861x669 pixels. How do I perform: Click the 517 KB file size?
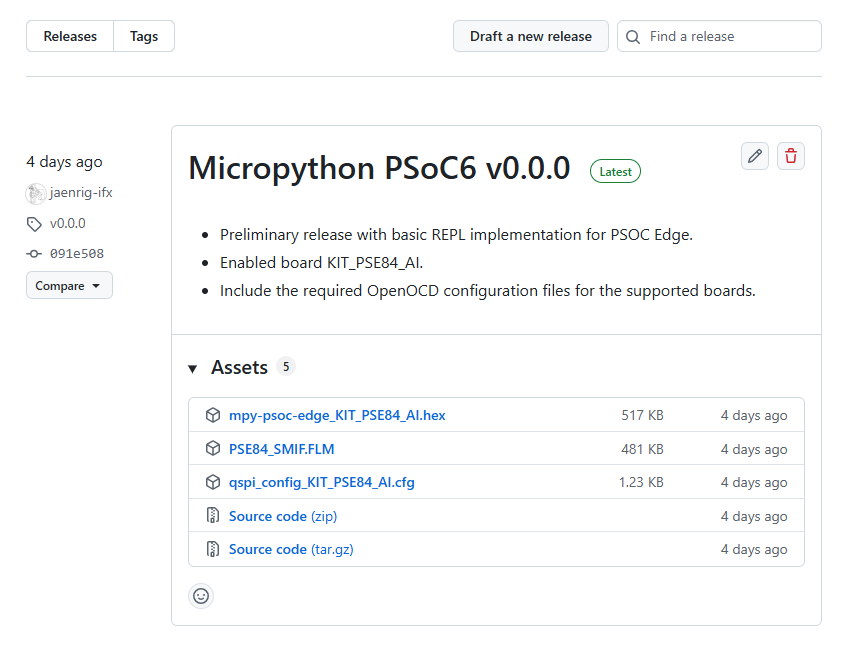[x=642, y=415]
